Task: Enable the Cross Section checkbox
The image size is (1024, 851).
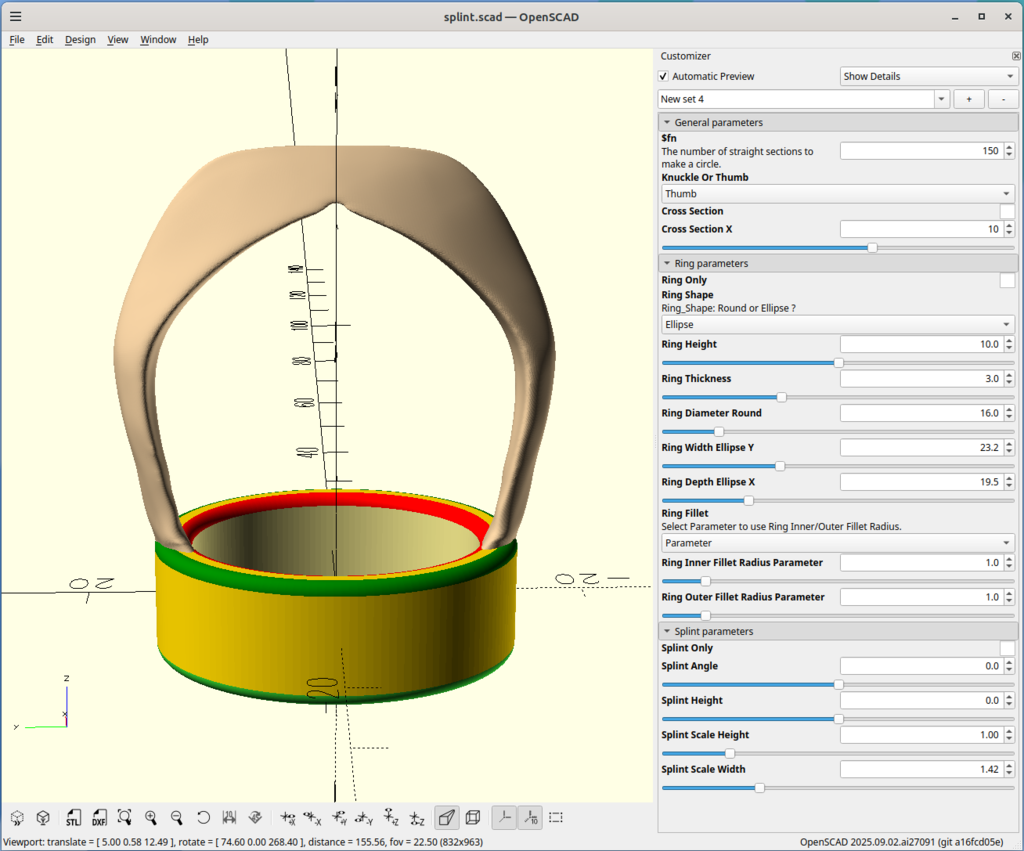Action: tap(1007, 211)
